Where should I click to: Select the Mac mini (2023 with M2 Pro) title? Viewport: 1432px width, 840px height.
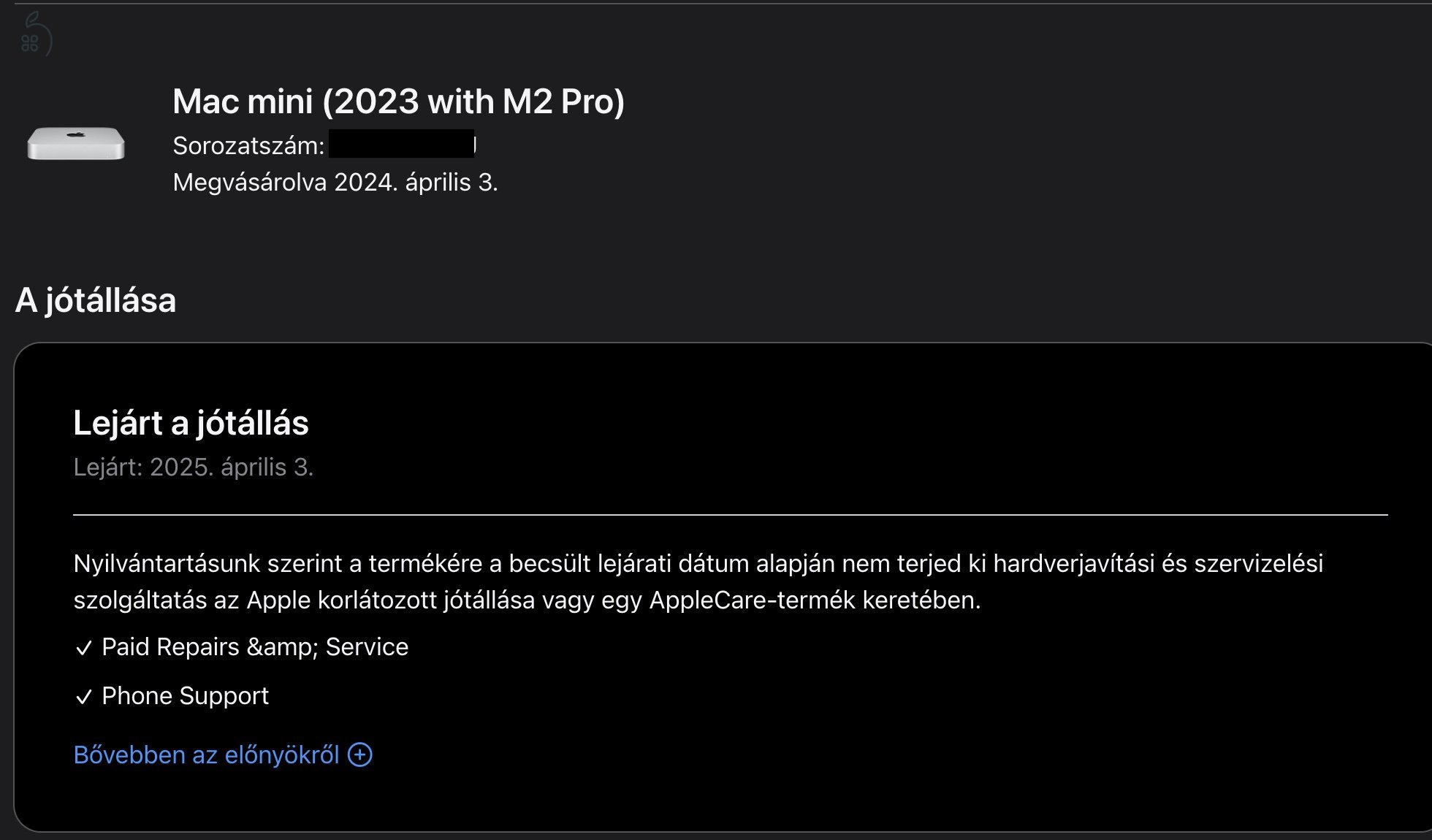coord(399,102)
